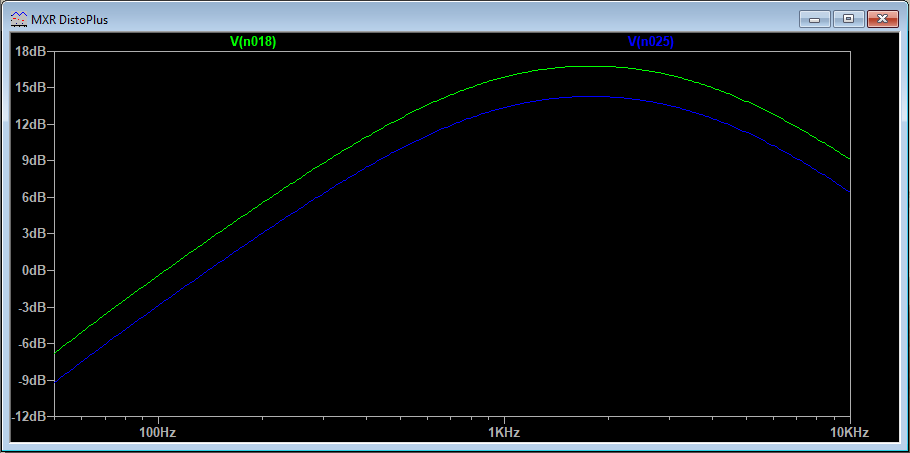Click the -6dB vertical axis label

(x=31, y=343)
